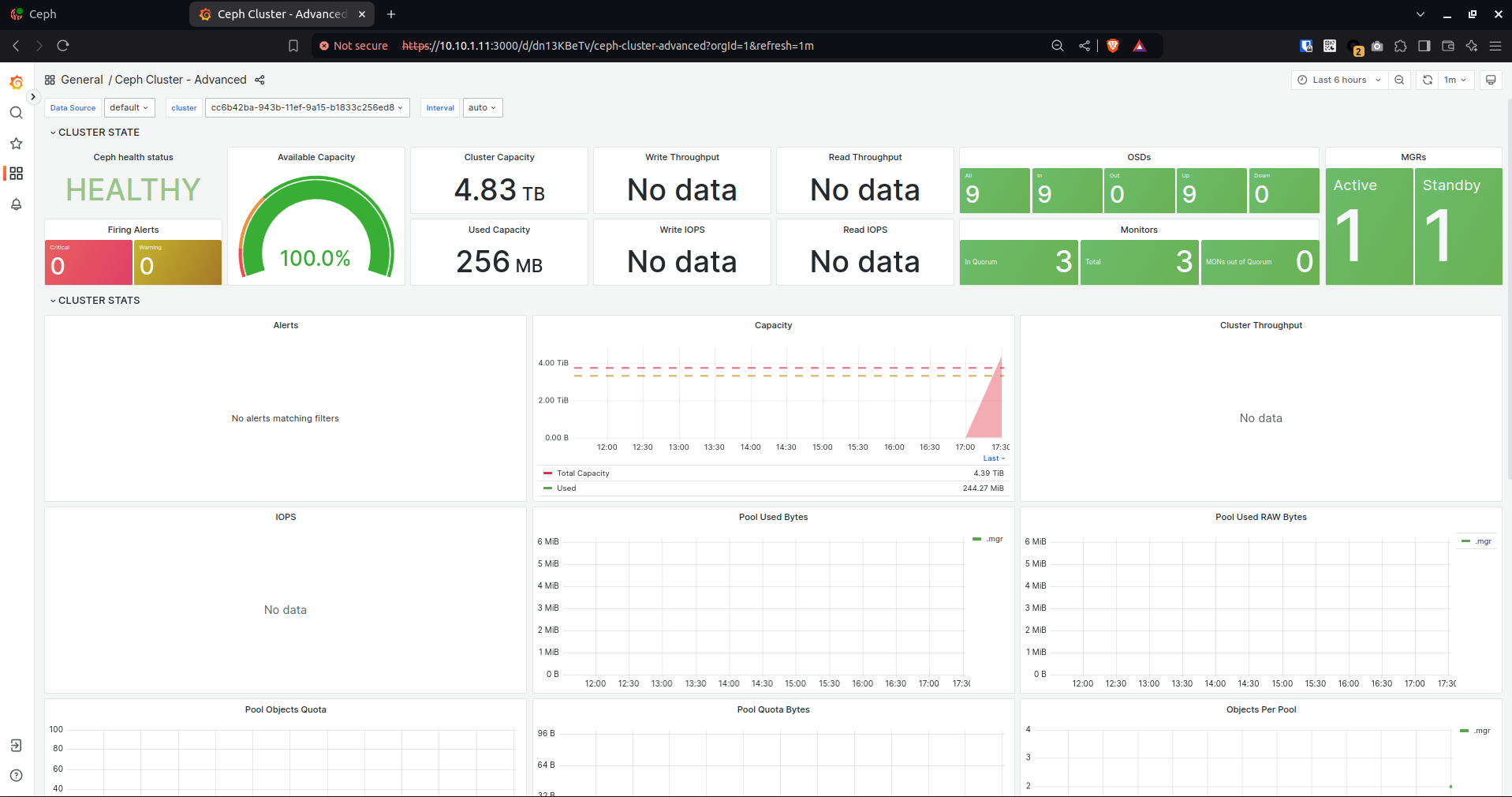Image resolution: width=1512 pixels, height=797 pixels.
Task: Click the General breadcrumb link
Action: (82, 80)
